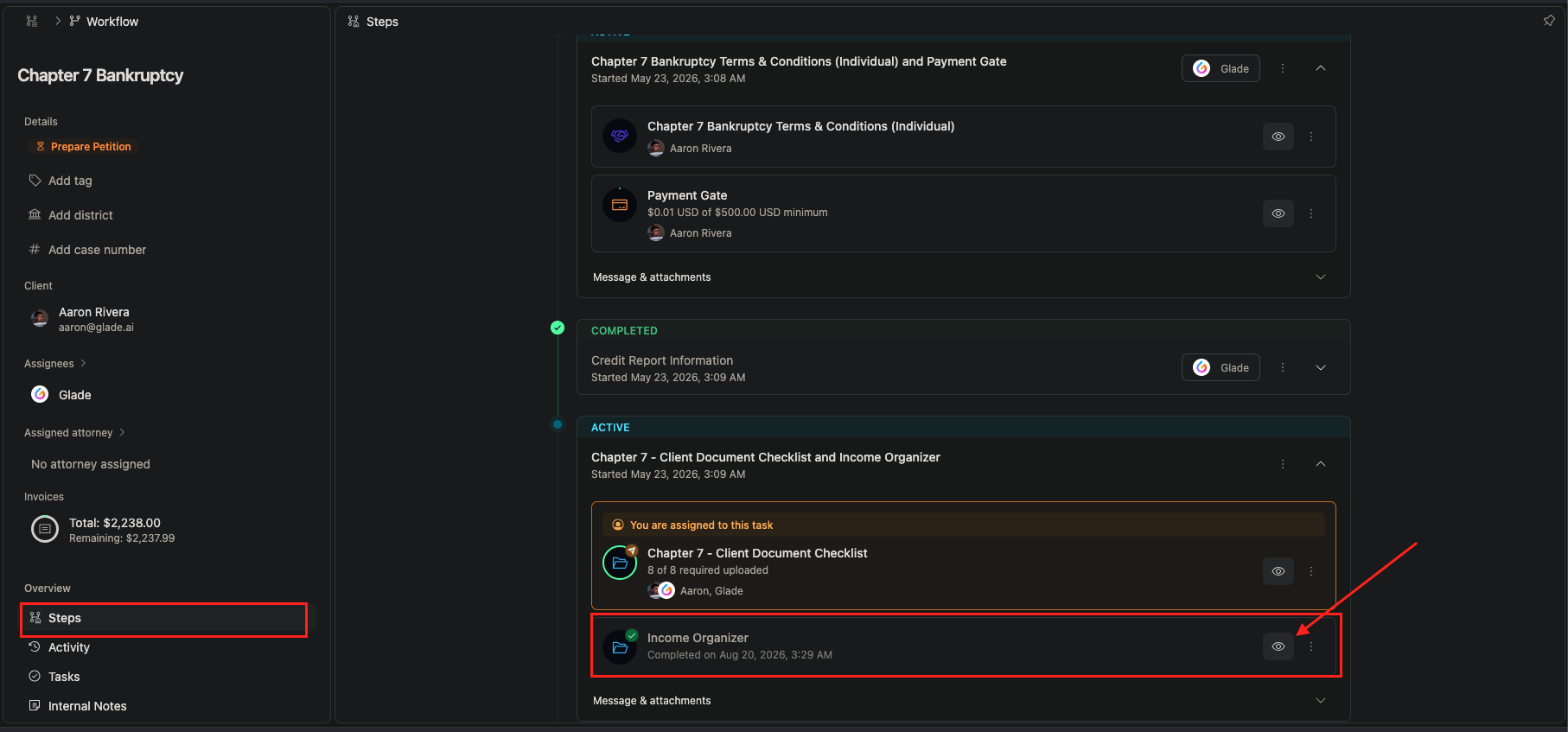Open client Aaron Rivera's profile
1568x732 pixels.
point(93,319)
